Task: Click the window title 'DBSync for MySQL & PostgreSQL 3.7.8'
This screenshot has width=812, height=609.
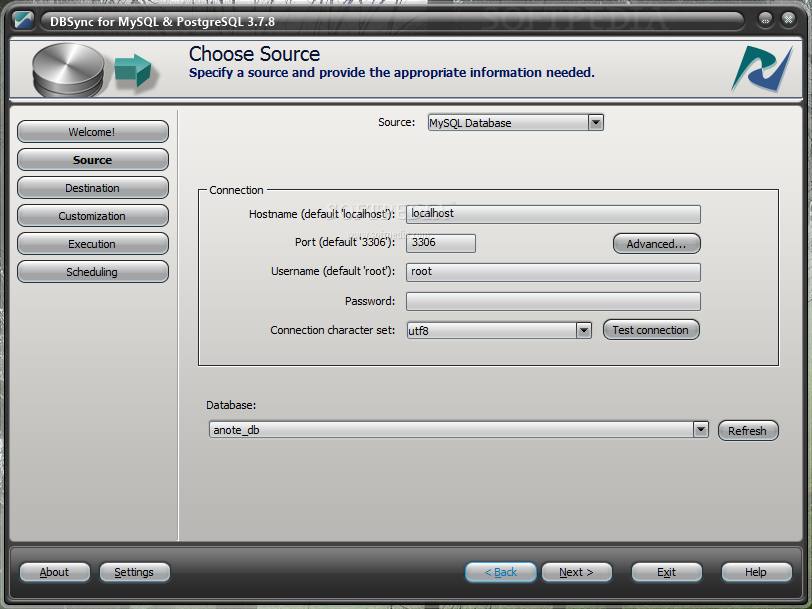Action: click(x=162, y=22)
